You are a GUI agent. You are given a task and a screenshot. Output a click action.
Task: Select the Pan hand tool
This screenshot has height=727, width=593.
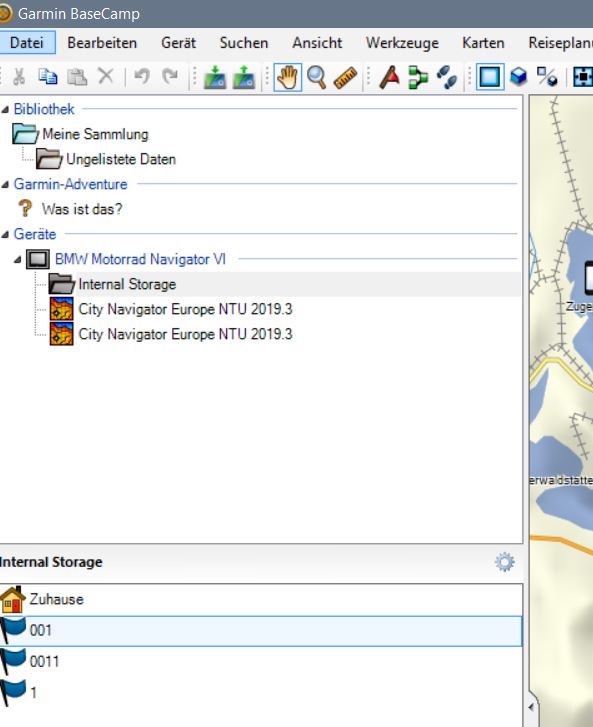(x=287, y=77)
